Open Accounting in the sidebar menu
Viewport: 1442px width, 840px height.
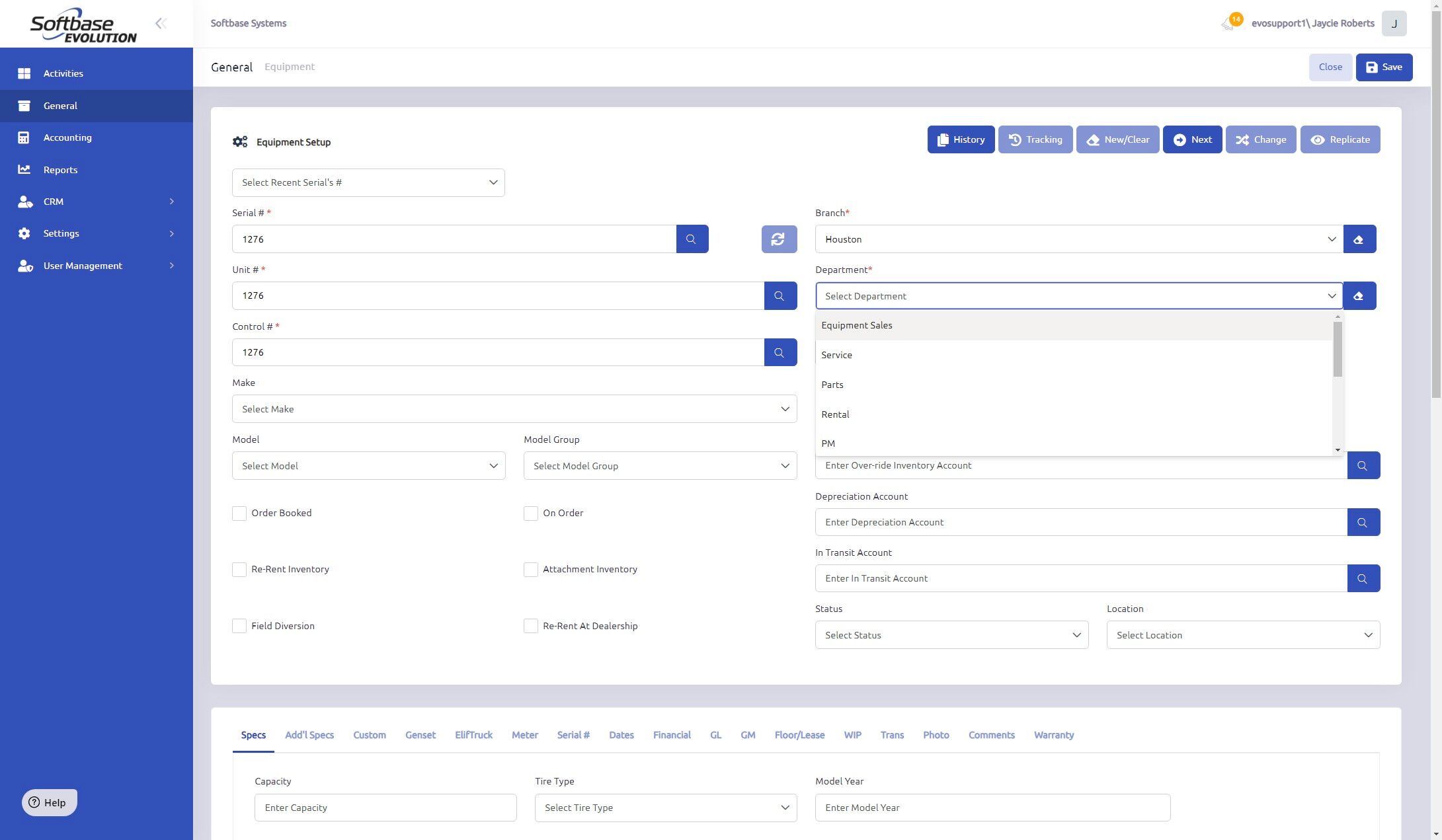pos(67,137)
